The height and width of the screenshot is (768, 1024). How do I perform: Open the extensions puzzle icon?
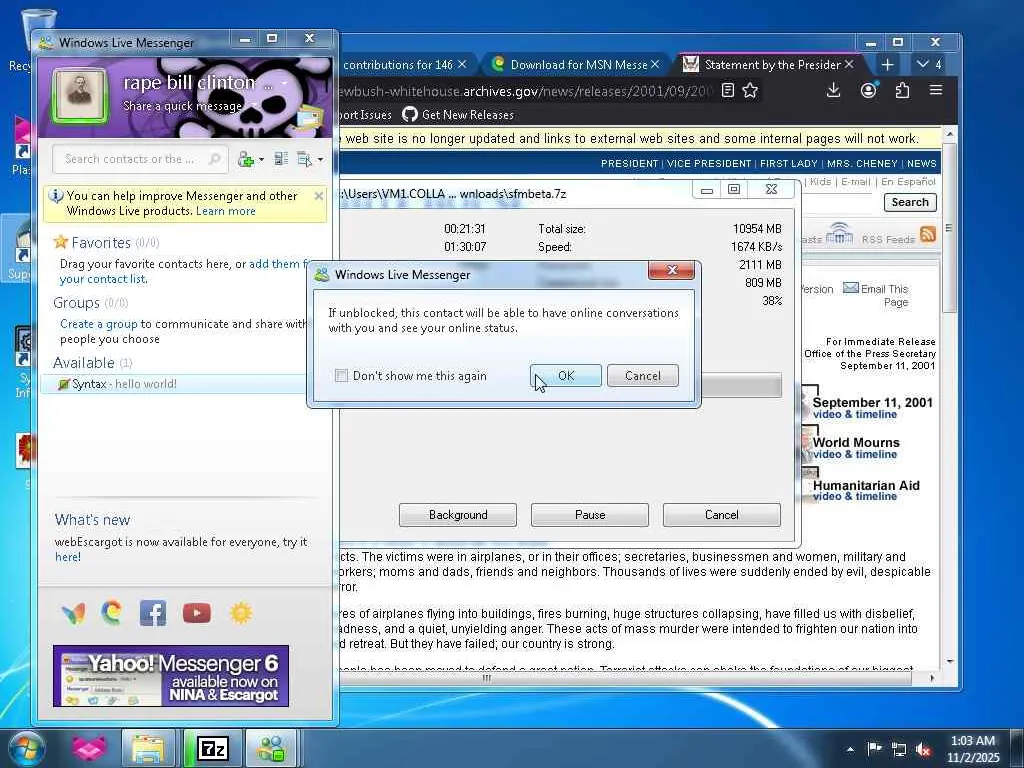(903, 90)
